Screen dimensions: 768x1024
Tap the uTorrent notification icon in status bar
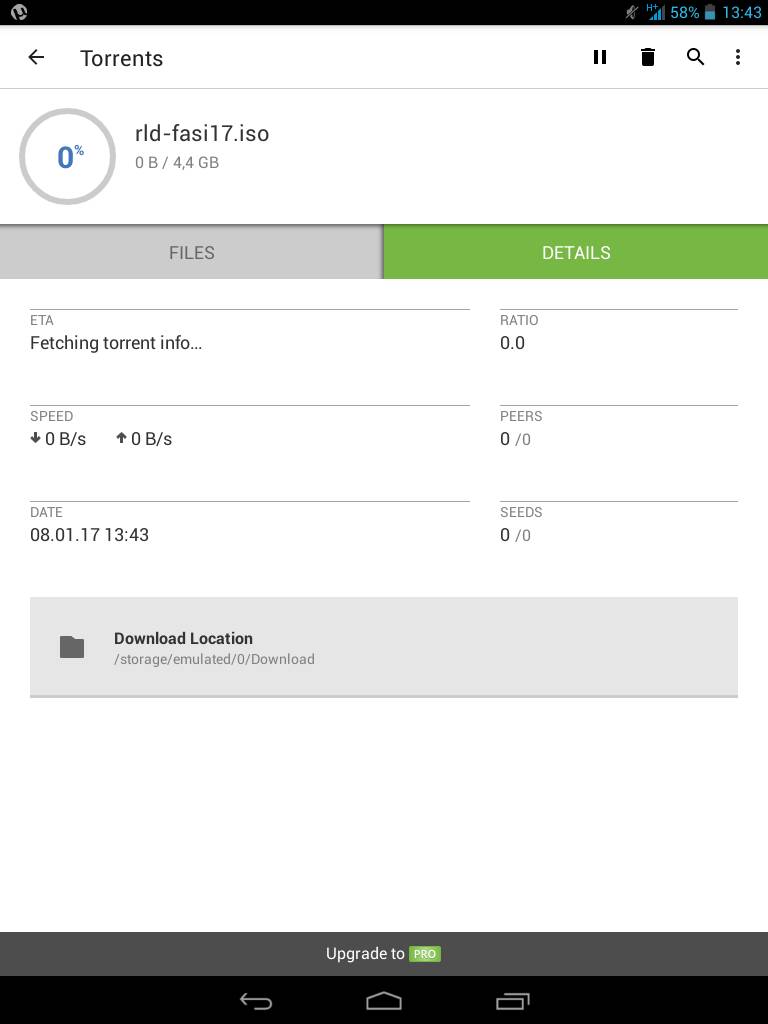click(x=20, y=12)
